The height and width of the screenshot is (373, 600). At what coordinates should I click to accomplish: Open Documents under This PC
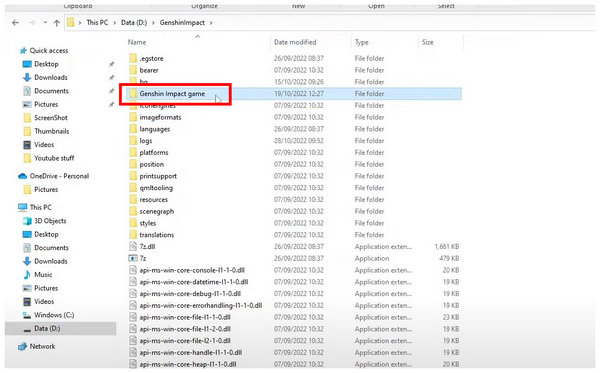(x=46, y=248)
